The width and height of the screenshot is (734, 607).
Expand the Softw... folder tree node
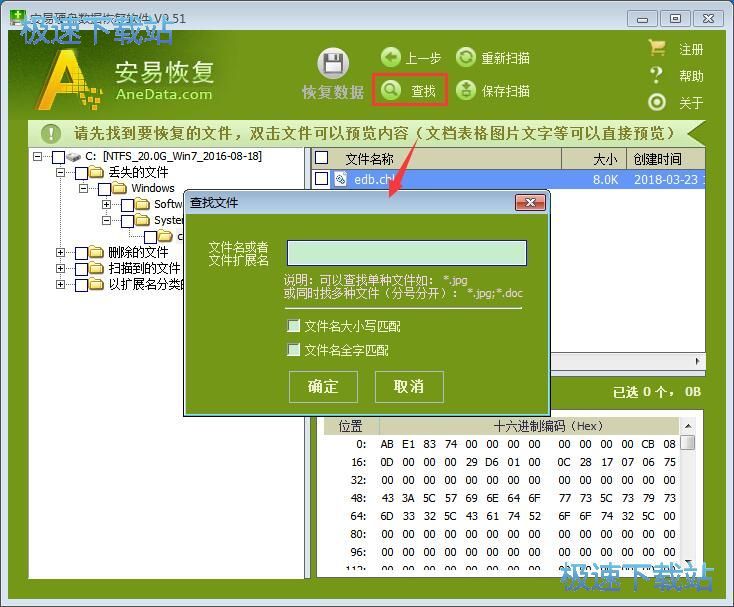point(107,204)
